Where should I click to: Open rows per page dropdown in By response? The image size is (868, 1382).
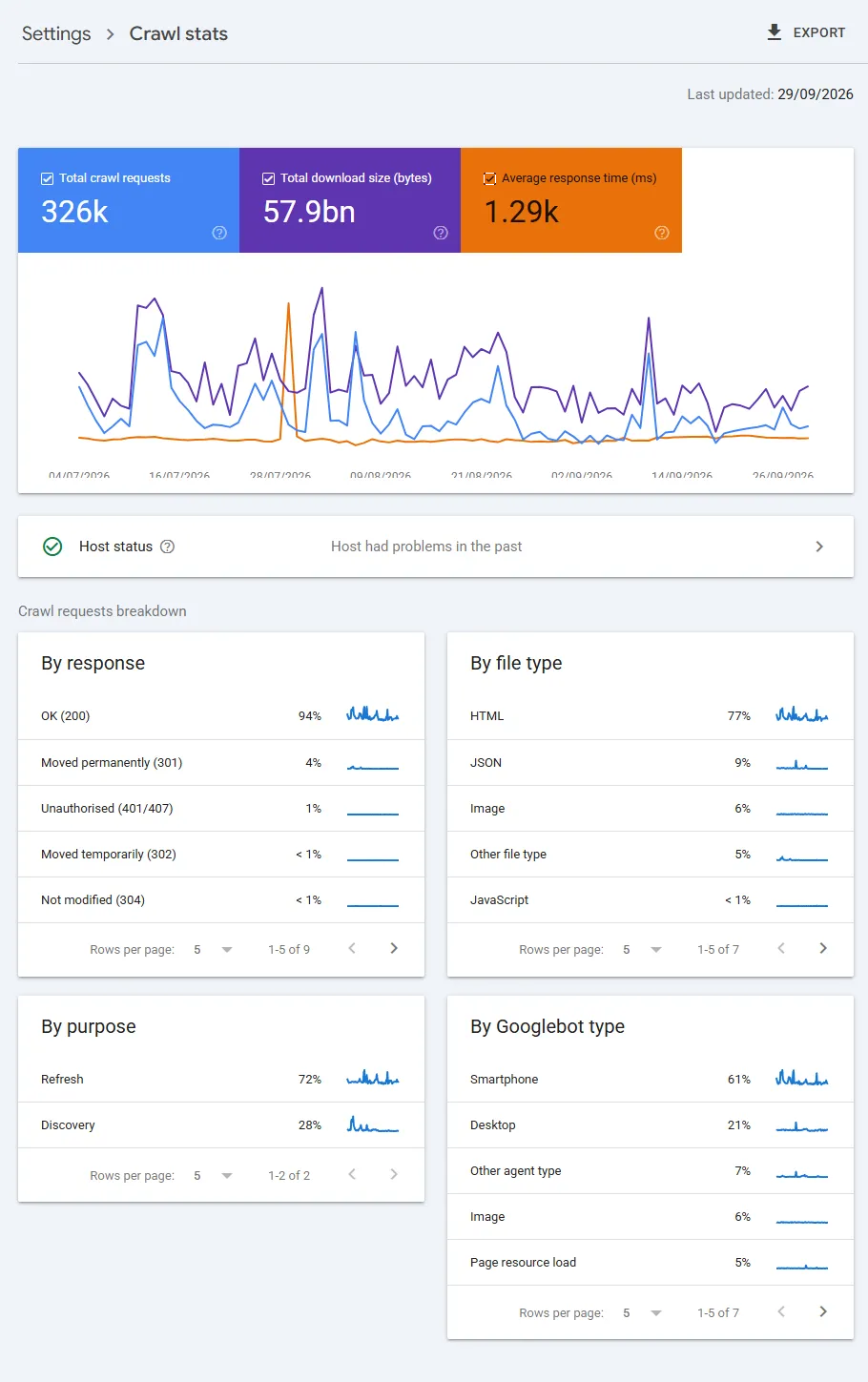tap(213, 949)
